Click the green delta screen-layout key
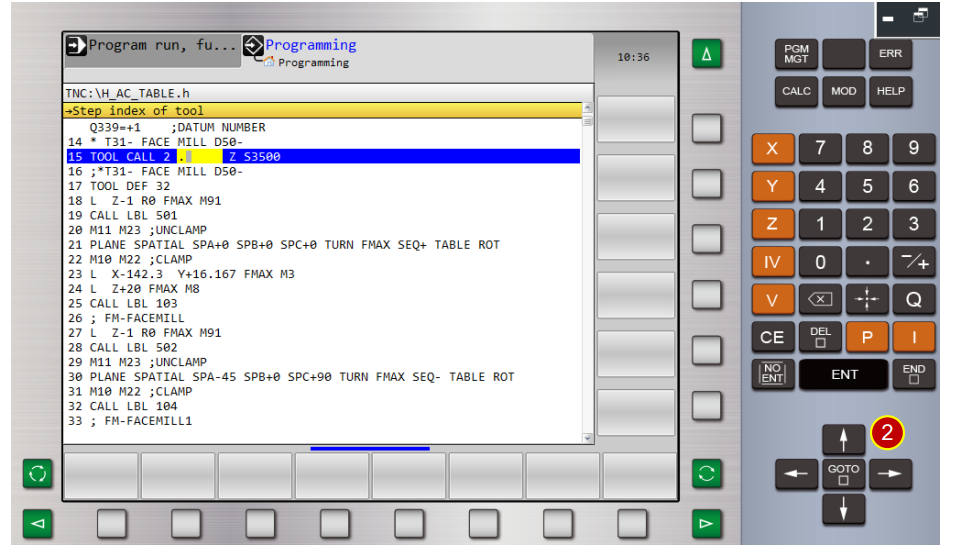The width and height of the screenshot is (960, 554). pos(707,54)
